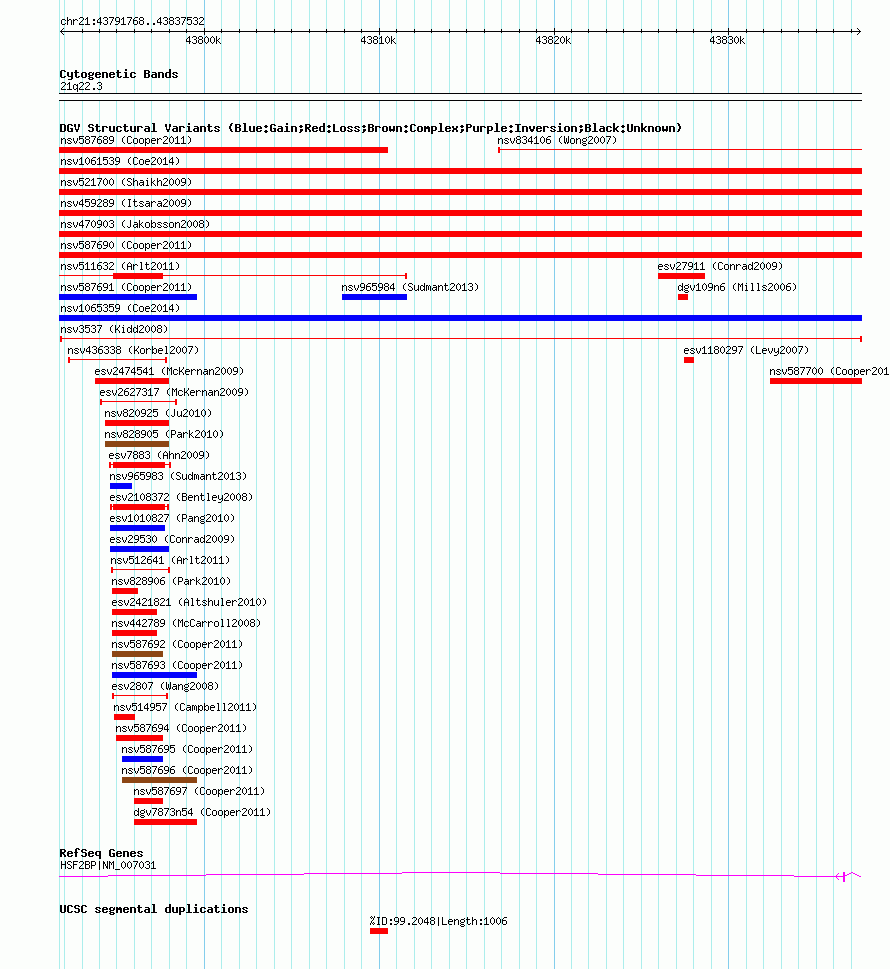Click esv2421821 (Altshuler2010) label
The width and height of the screenshot is (890, 969).
click(189, 603)
